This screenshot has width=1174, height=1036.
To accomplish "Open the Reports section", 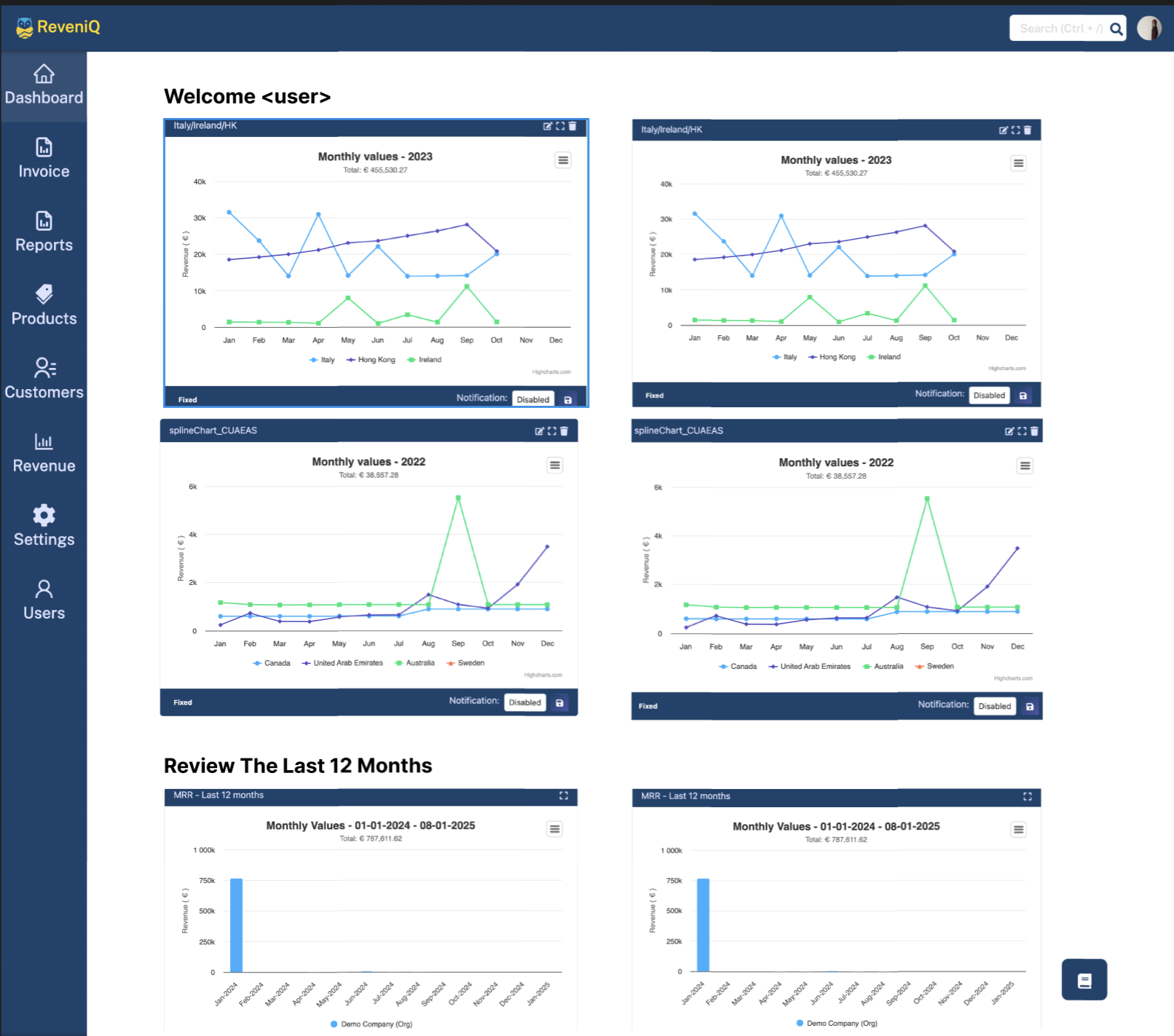I will click(44, 232).
